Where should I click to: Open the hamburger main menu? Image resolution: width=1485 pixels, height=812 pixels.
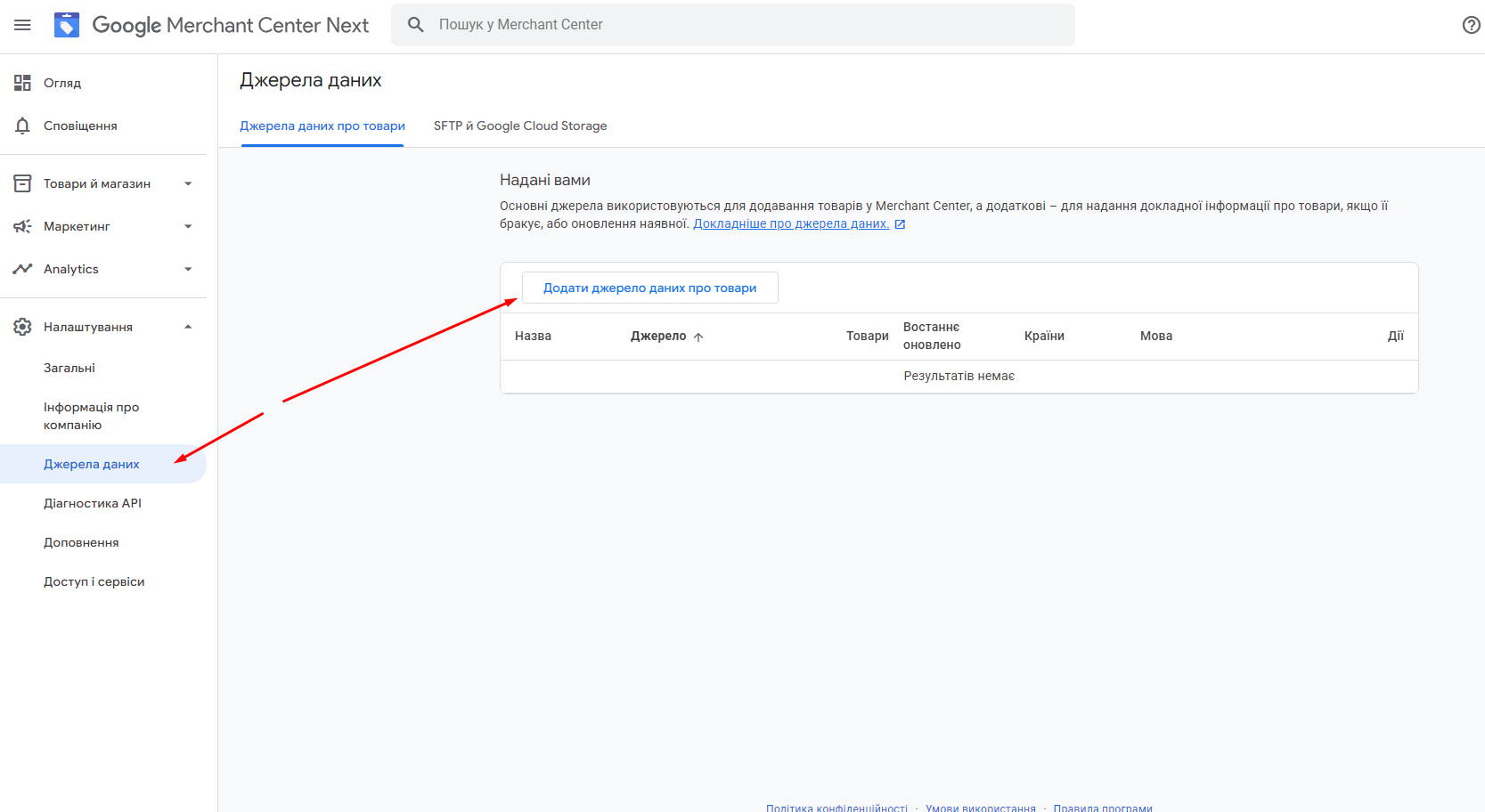pos(22,25)
